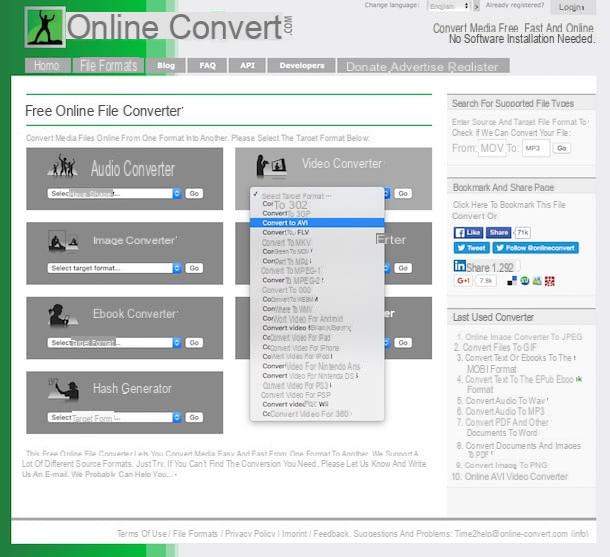
Task: Pick Convert video for PS3
Action: point(317,385)
